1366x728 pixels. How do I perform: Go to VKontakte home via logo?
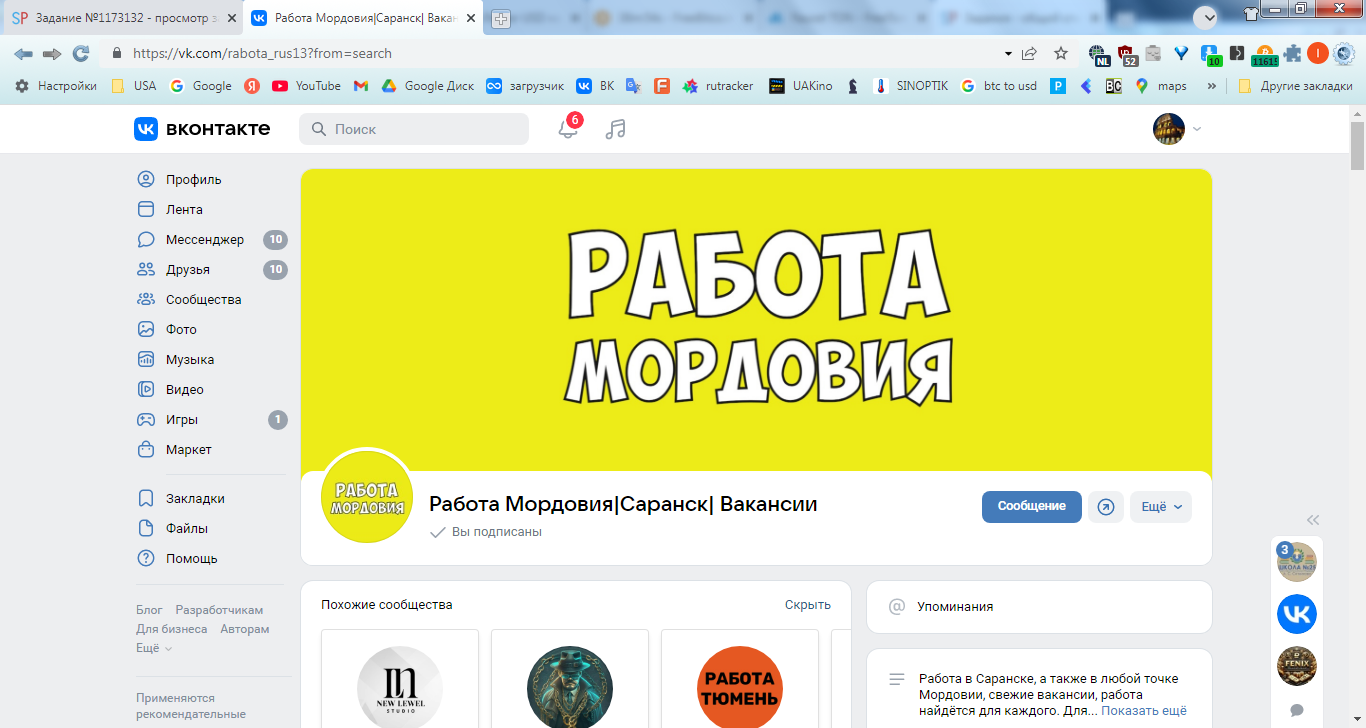[202, 129]
